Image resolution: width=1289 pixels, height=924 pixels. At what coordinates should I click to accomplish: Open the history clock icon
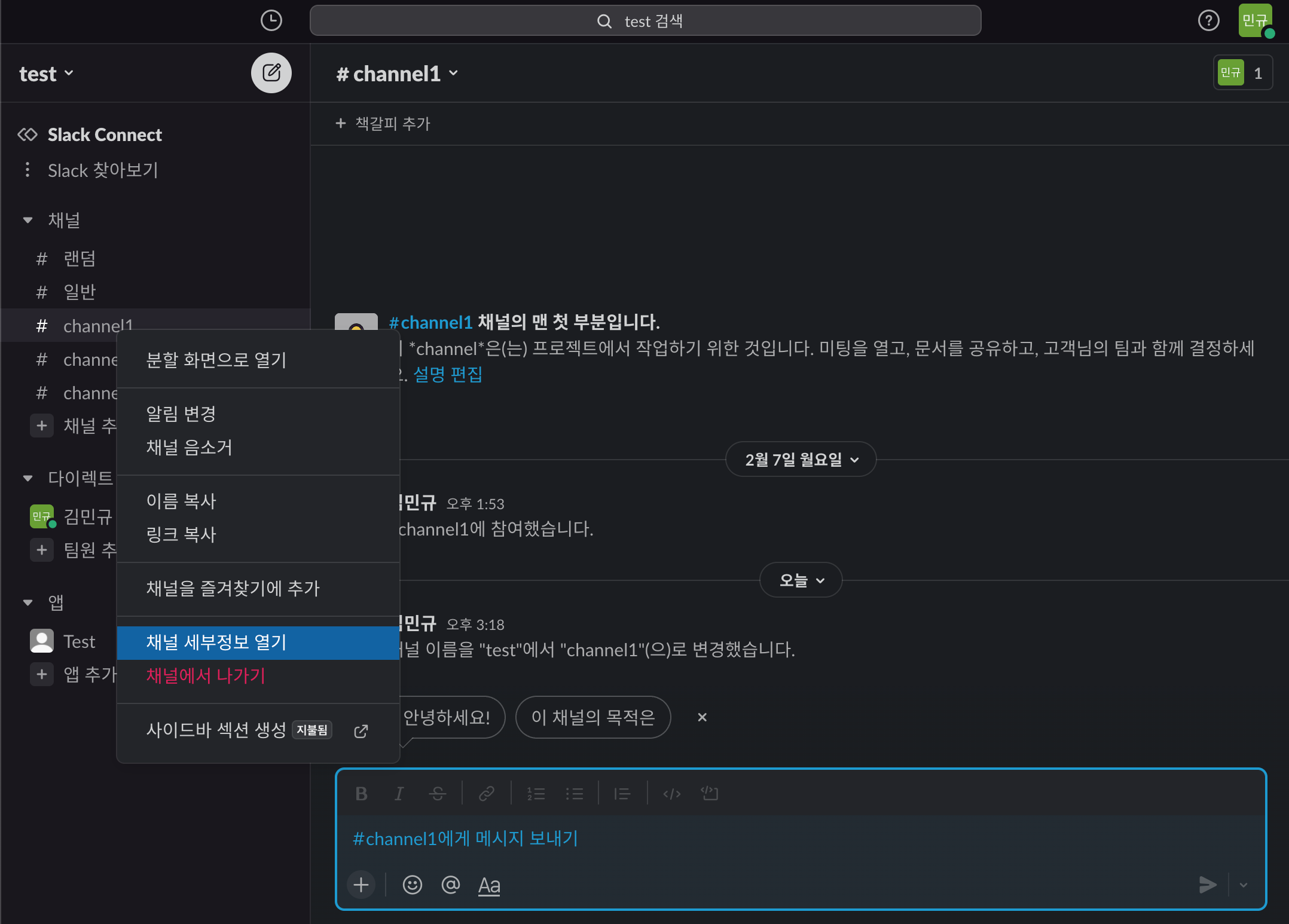tap(271, 21)
